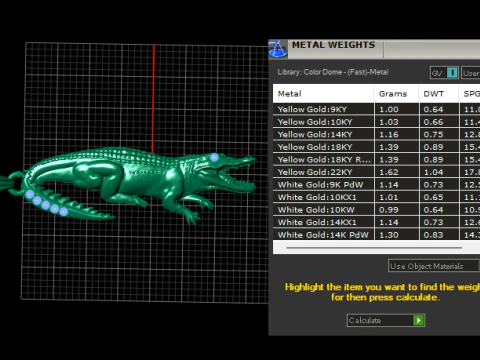Click the METAL WEIGHTS title tab

click(x=333, y=45)
